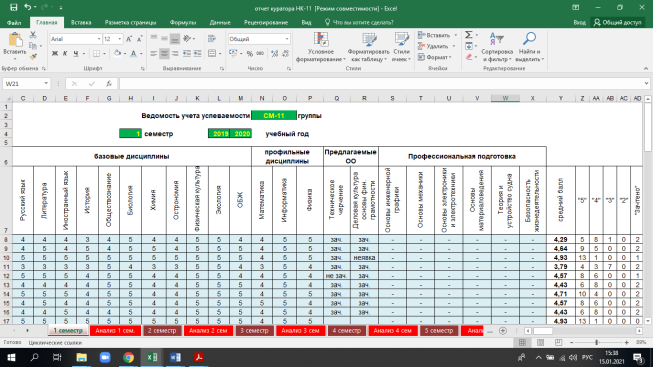Switch to the Данные tab

[x=220, y=22]
